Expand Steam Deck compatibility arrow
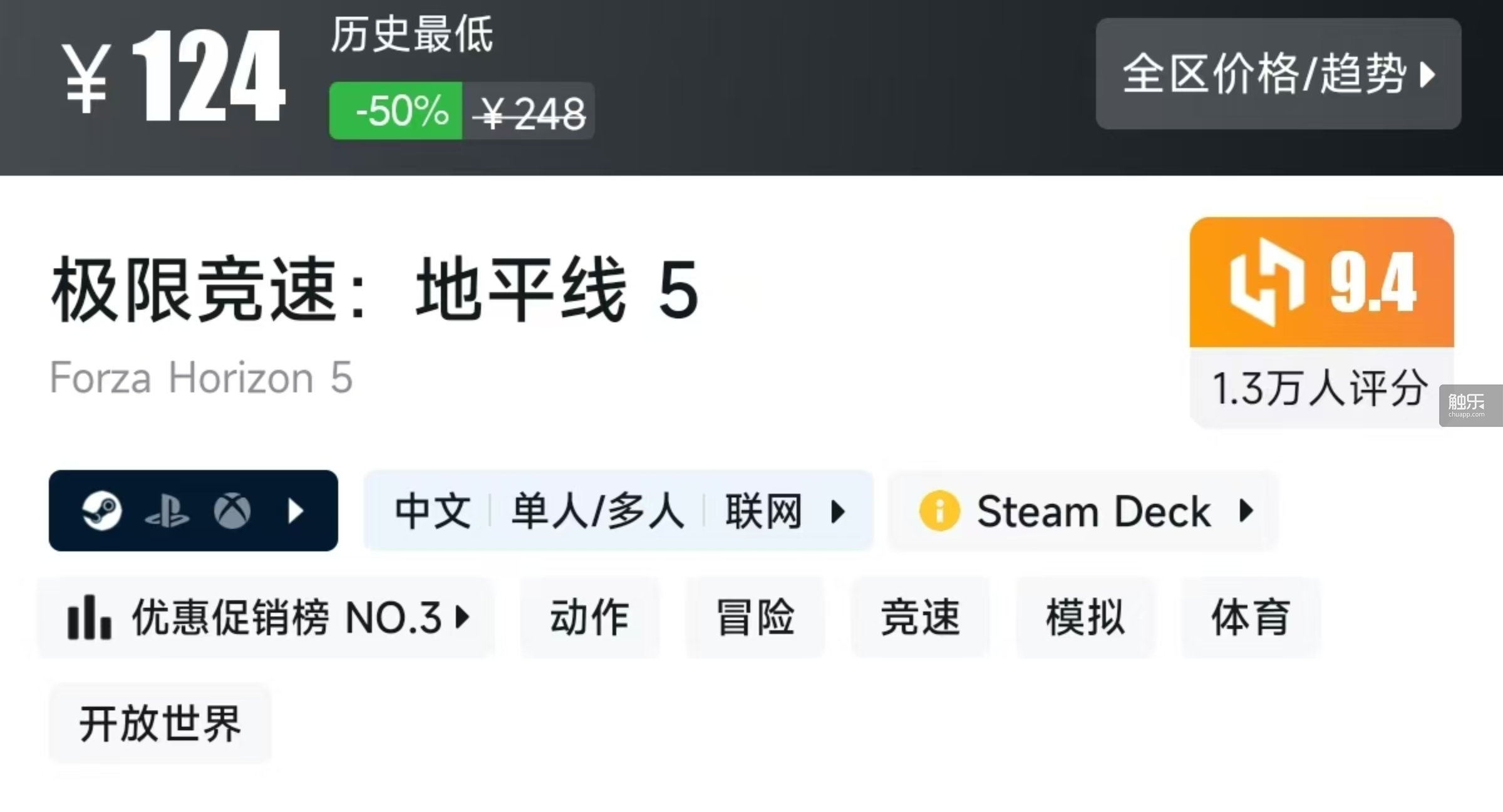The image size is (1503, 812). [x=1247, y=511]
